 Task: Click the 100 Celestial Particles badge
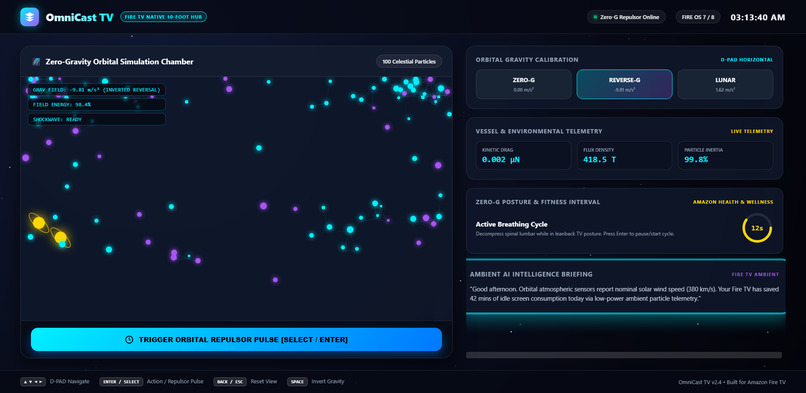click(409, 62)
